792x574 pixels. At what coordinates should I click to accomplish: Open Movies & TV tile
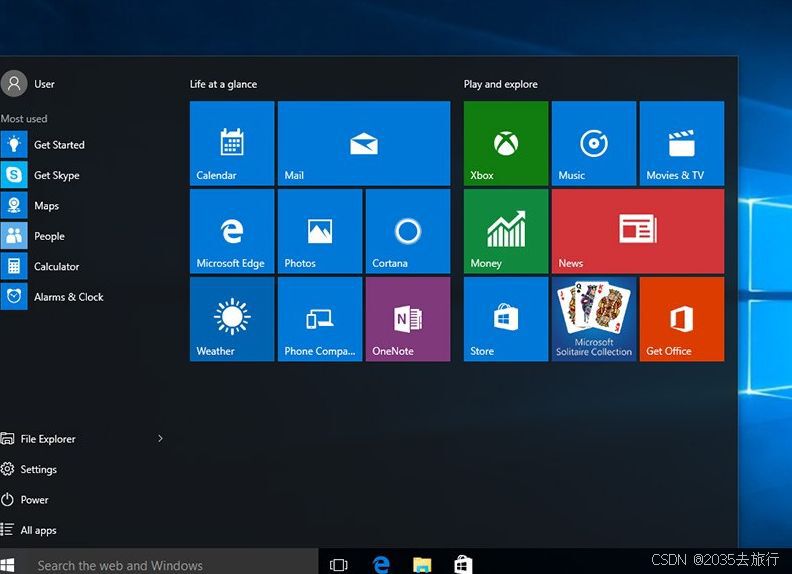point(681,143)
